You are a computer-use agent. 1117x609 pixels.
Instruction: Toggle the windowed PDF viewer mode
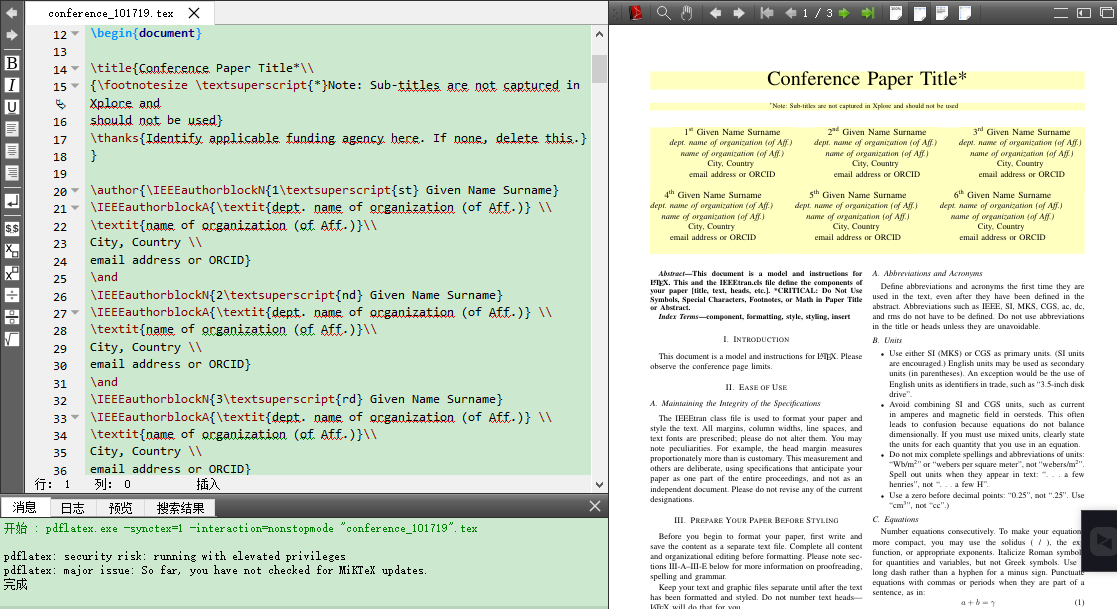point(1109,13)
